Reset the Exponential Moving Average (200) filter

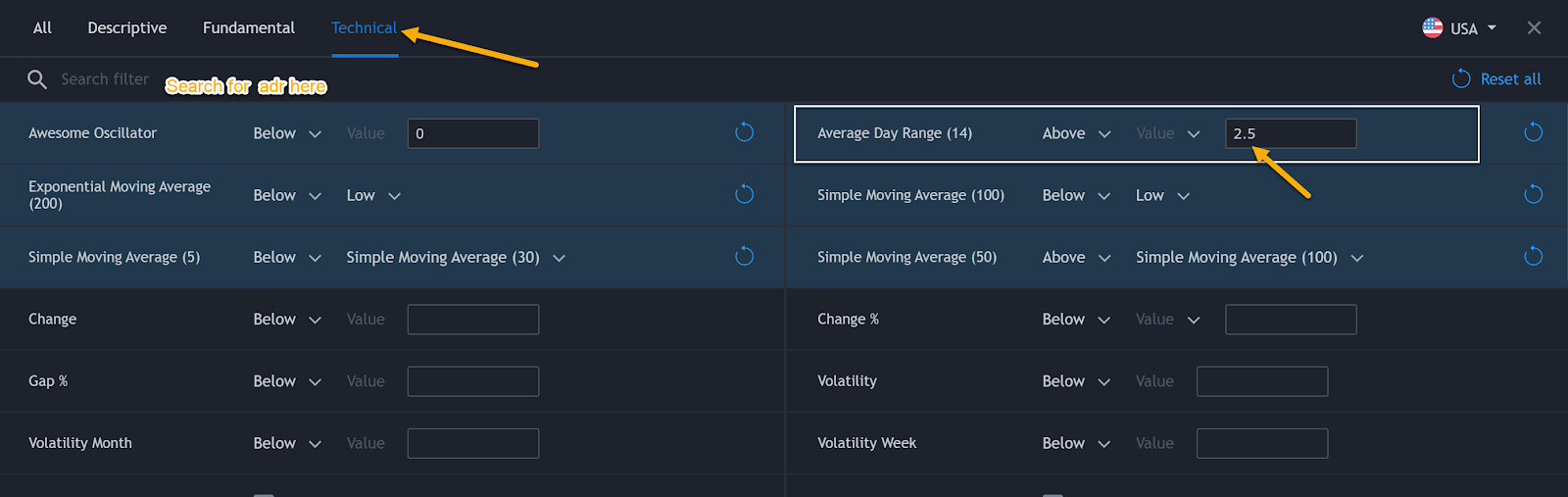point(745,194)
